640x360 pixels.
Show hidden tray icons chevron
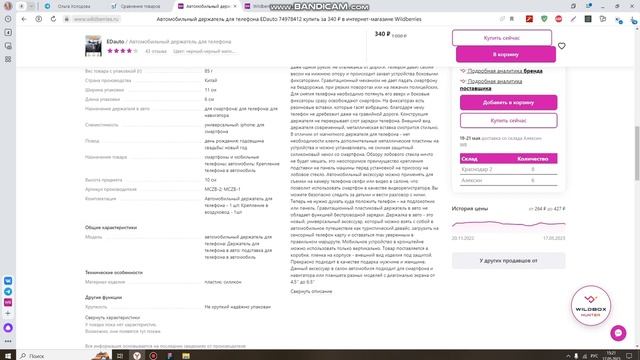(568, 356)
